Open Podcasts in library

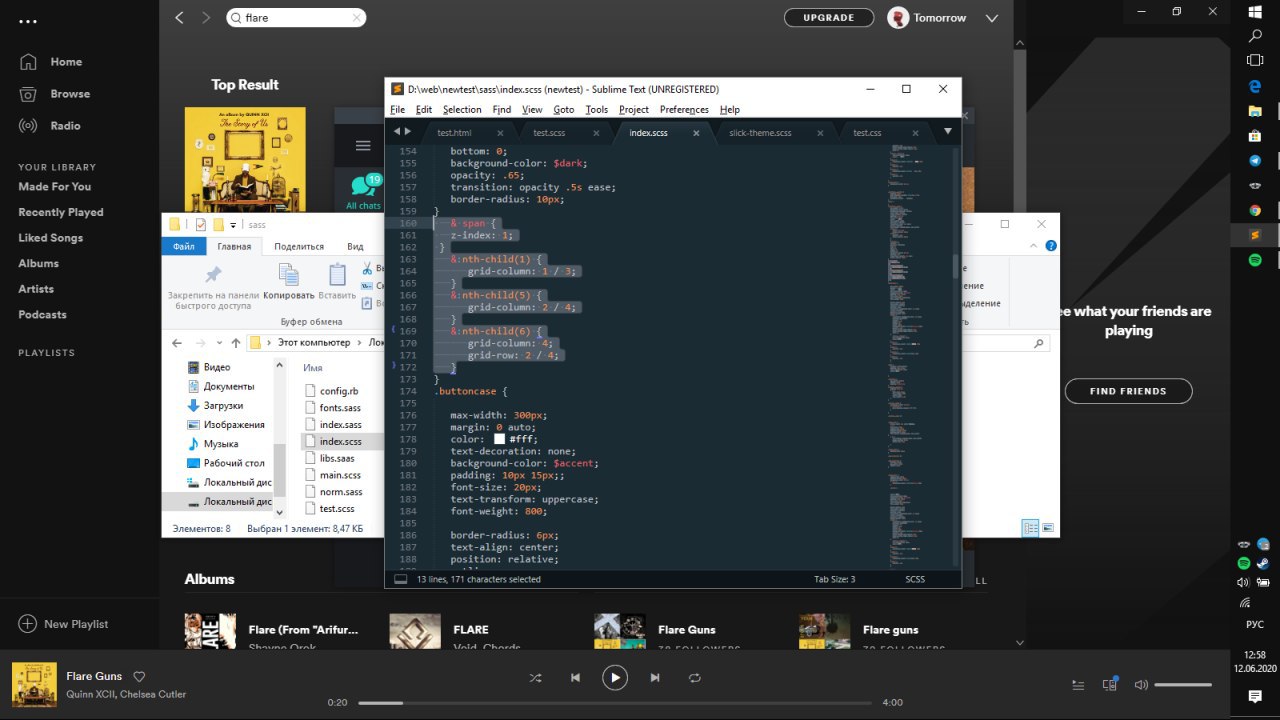pos(42,315)
